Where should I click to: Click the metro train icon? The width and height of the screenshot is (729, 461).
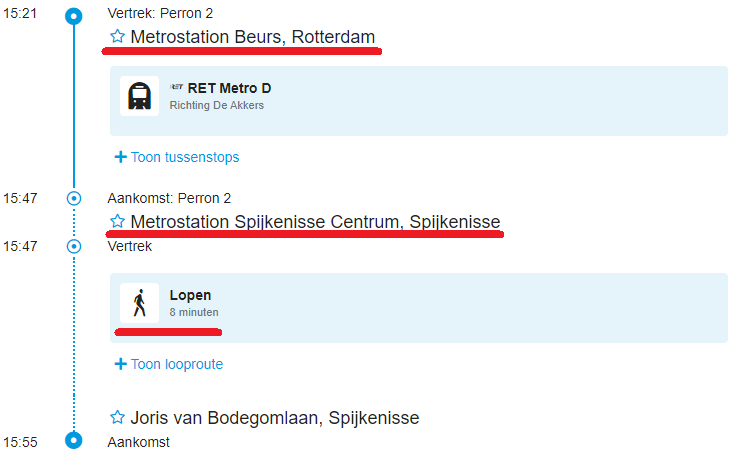tap(139, 96)
